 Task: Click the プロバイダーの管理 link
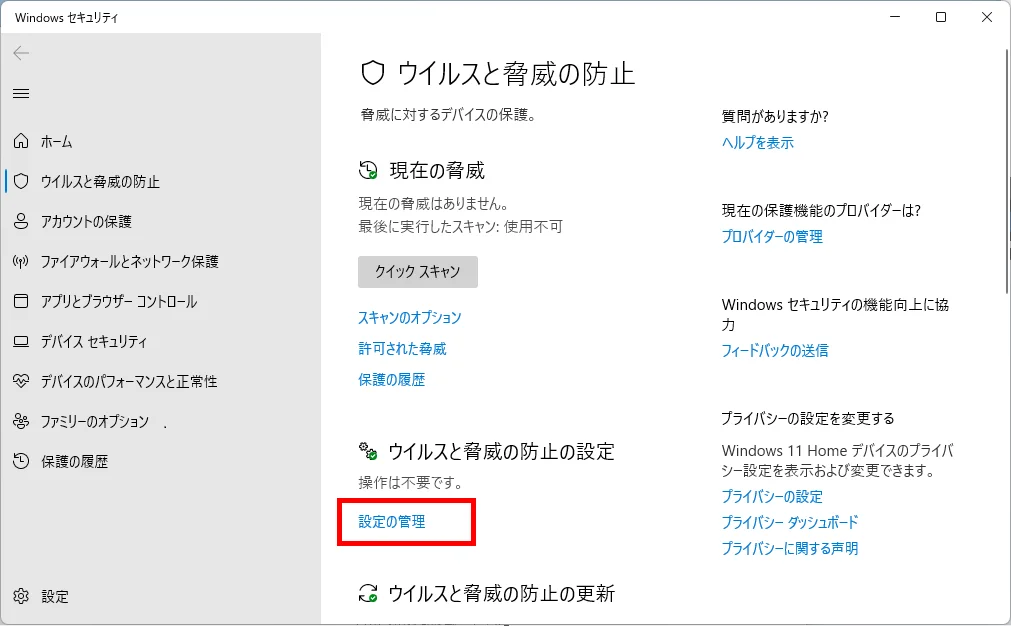point(772,237)
